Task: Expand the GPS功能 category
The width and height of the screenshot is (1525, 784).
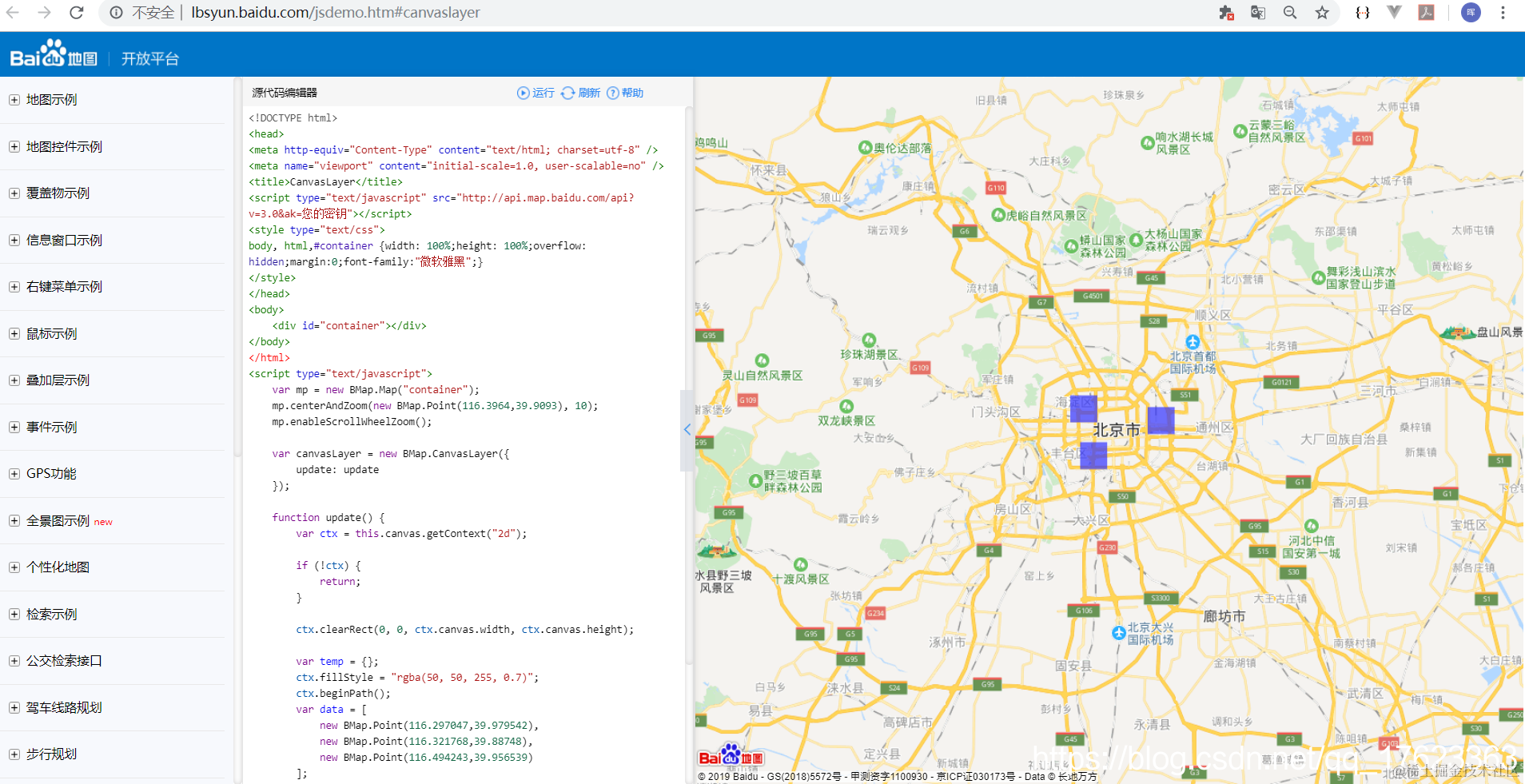Action: click(x=14, y=474)
